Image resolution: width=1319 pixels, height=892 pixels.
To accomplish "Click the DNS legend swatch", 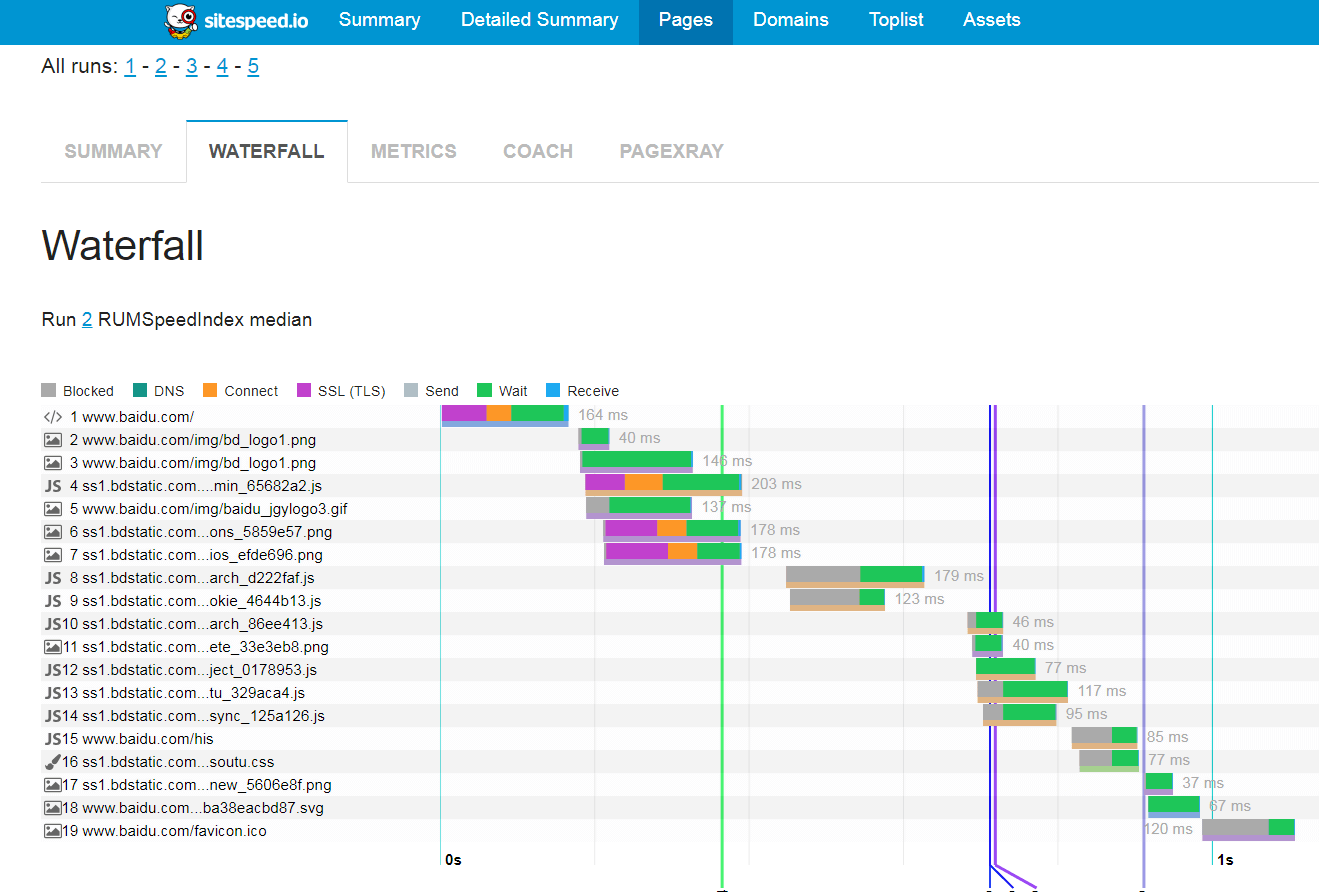I will (140, 391).
